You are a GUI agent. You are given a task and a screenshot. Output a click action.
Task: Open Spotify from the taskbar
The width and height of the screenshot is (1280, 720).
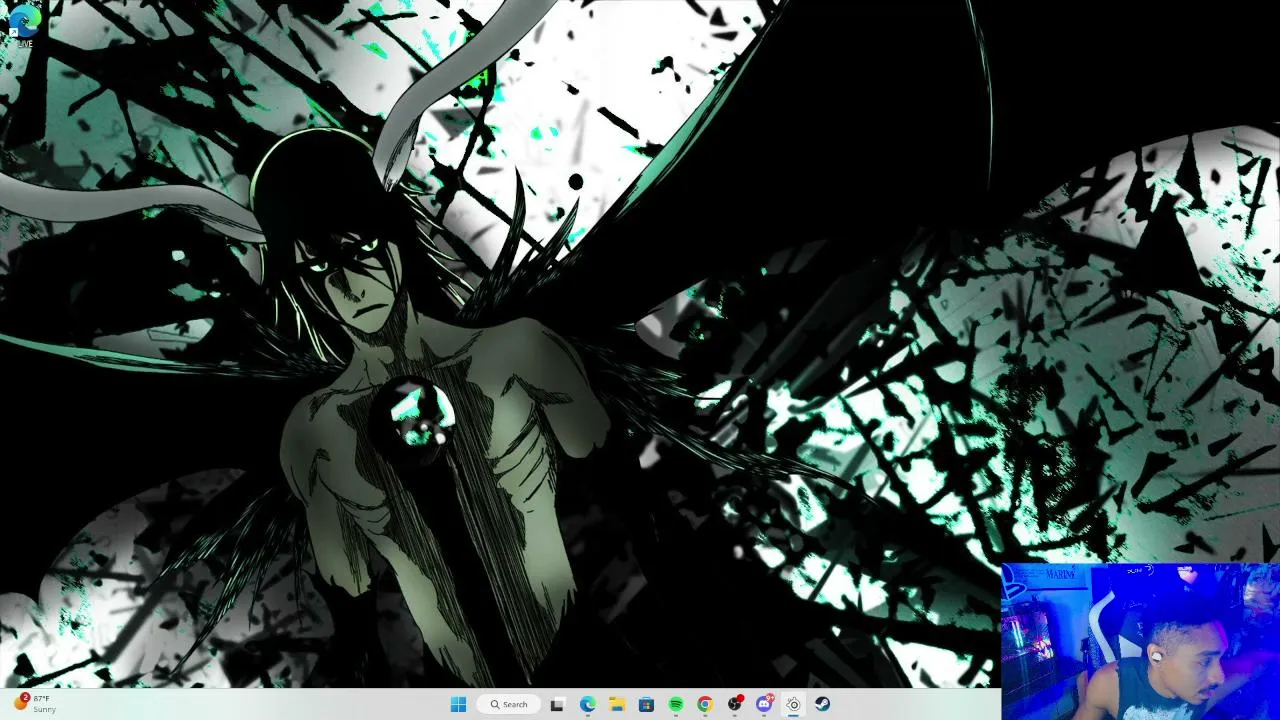(x=676, y=704)
